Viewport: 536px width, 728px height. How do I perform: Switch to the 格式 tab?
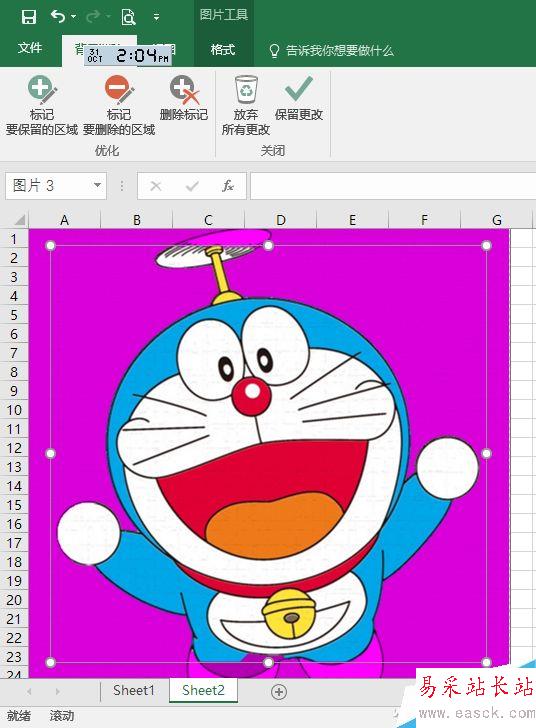222,50
